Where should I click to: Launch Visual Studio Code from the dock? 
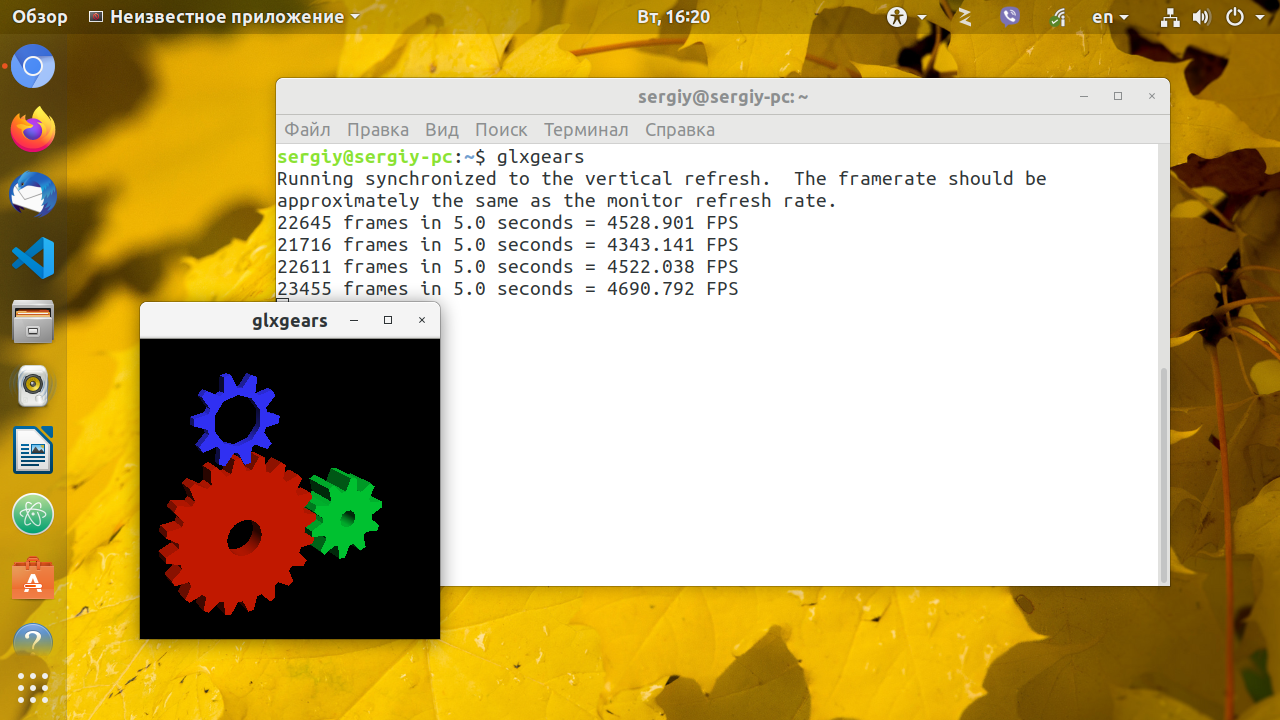[x=33, y=258]
